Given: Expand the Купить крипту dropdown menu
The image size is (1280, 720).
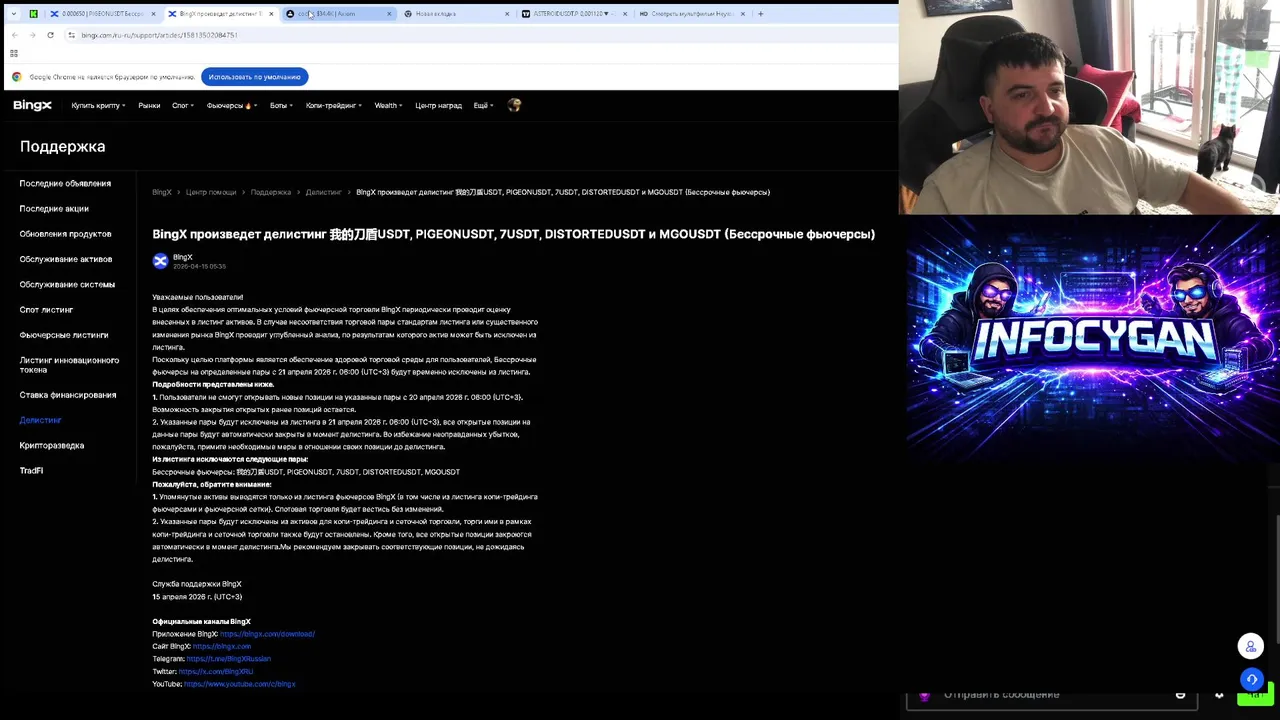Looking at the screenshot, I should [x=98, y=105].
